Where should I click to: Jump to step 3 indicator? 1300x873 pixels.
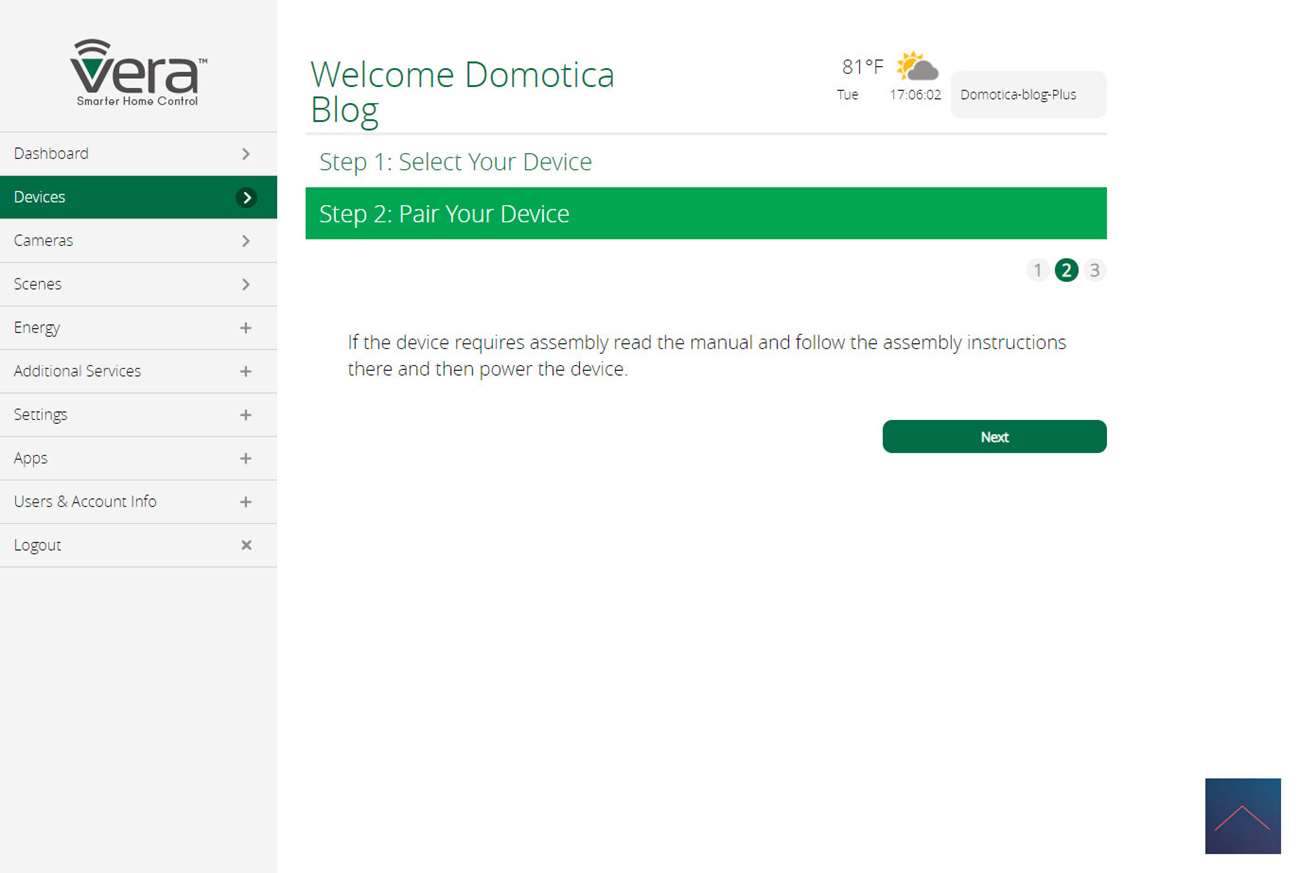pyautogui.click(x=1095, y=270)
